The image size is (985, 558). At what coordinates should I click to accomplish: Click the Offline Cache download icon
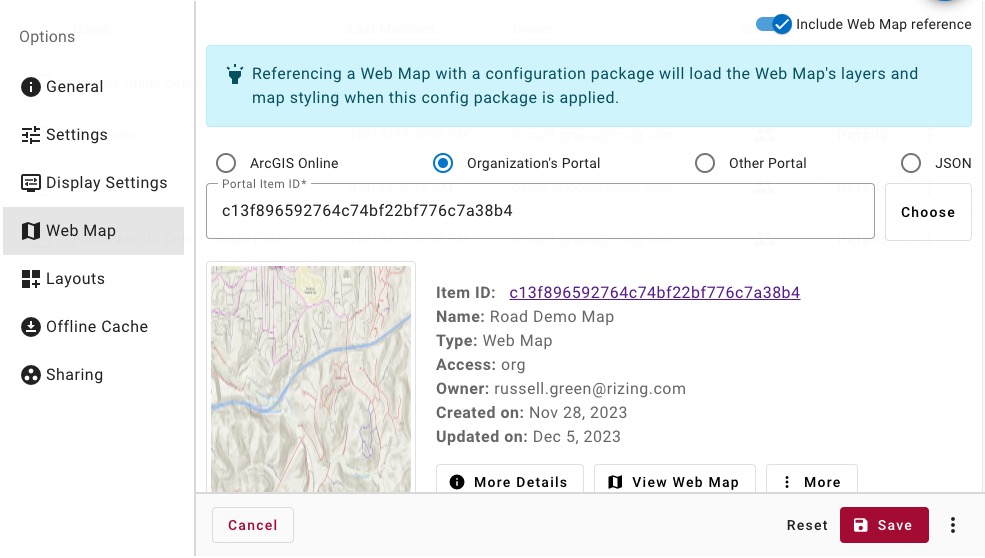(31, 327)
